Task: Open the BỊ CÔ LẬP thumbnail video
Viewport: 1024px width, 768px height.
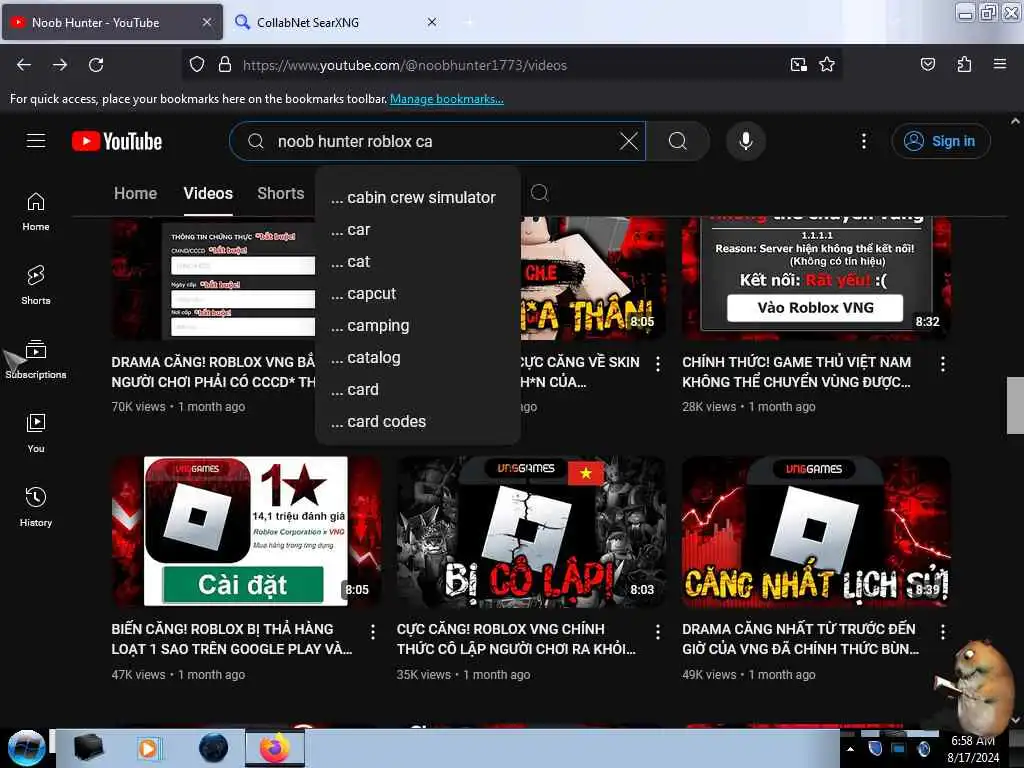Action: (531, 531)
